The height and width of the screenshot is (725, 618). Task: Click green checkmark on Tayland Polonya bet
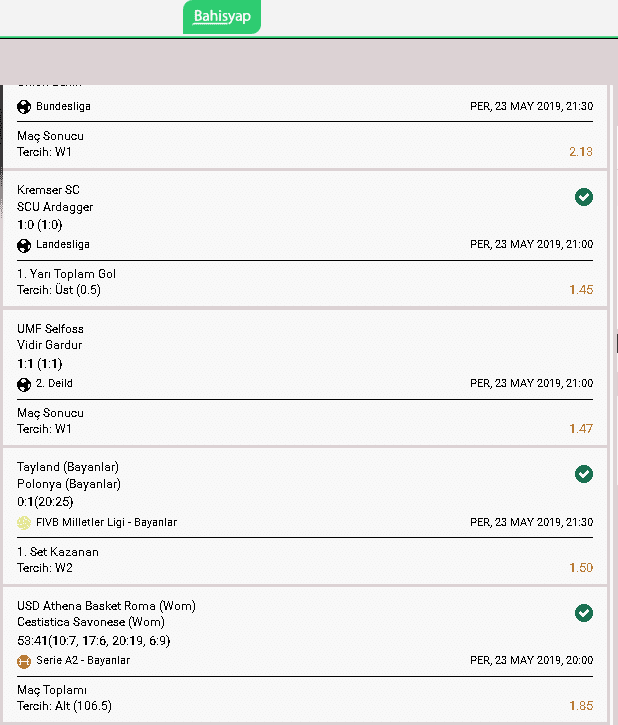[584, 474]
